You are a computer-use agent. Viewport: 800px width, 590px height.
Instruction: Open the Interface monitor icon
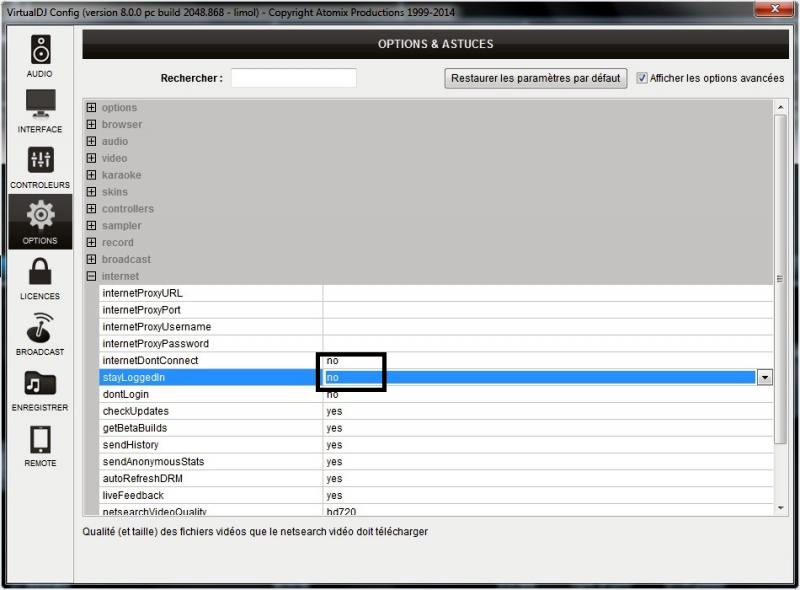coord(40,103)
